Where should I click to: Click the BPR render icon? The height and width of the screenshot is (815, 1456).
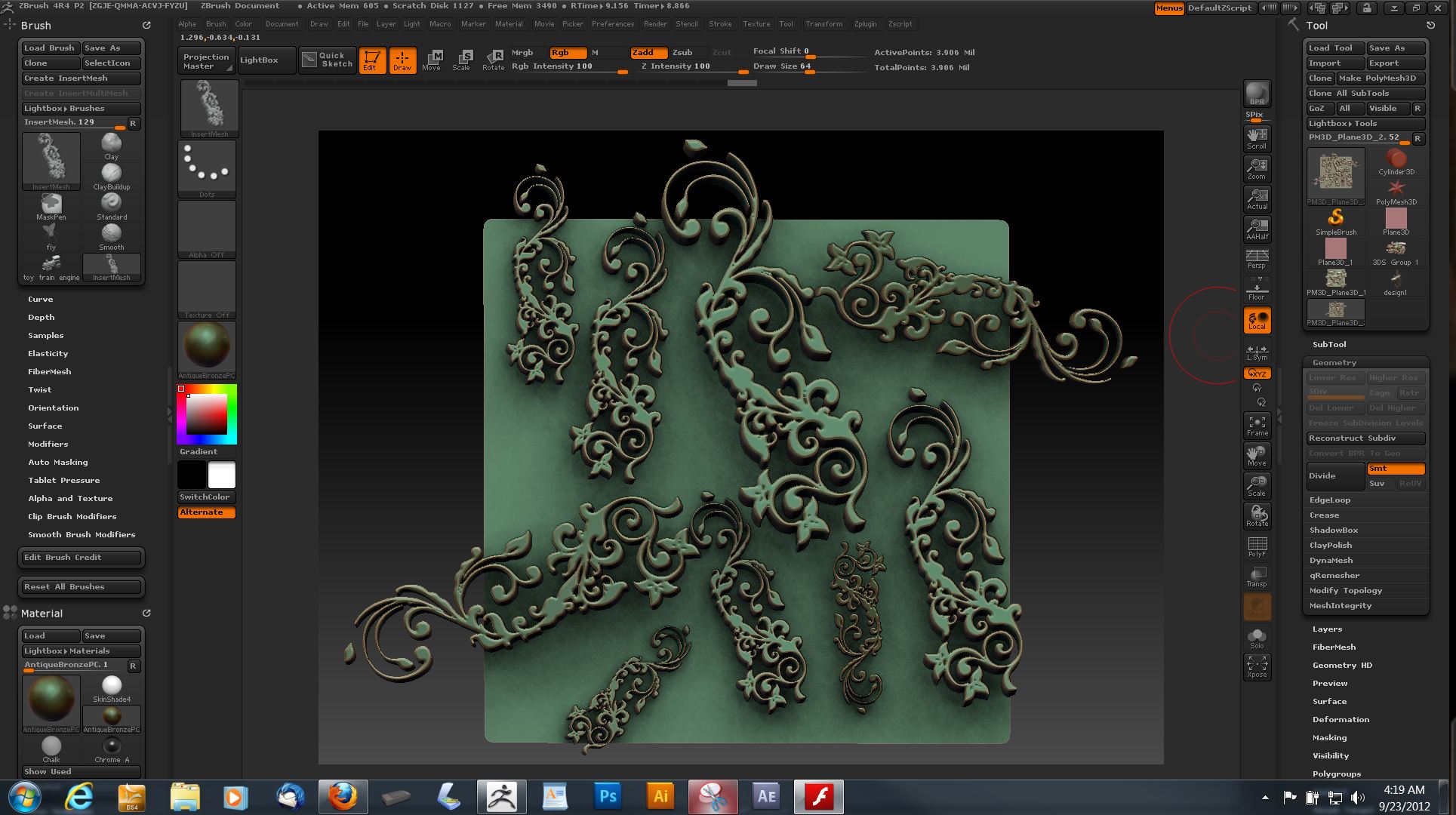point(1257,93)
